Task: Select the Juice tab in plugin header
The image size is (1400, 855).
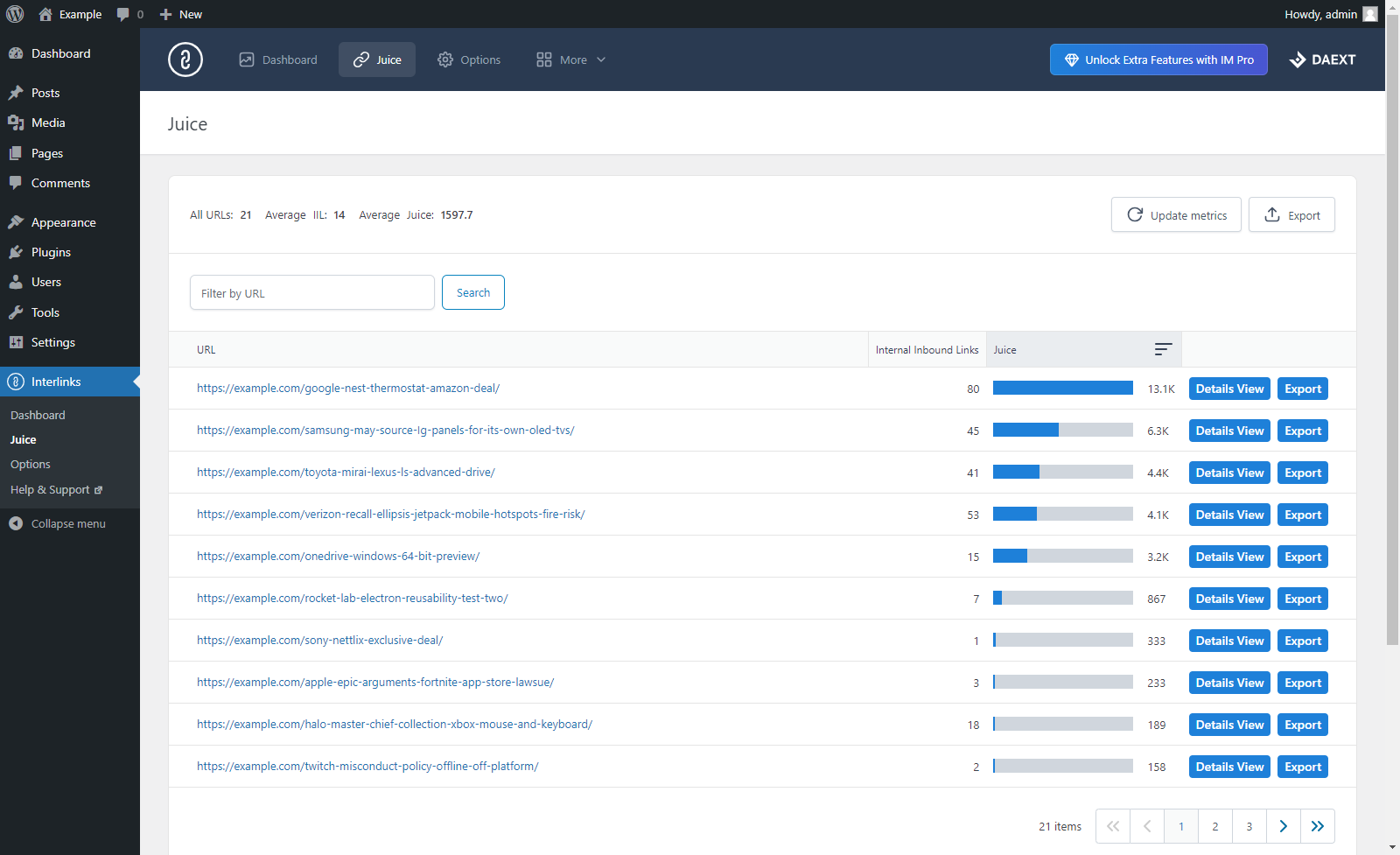Action: click(x=377, y=60)
